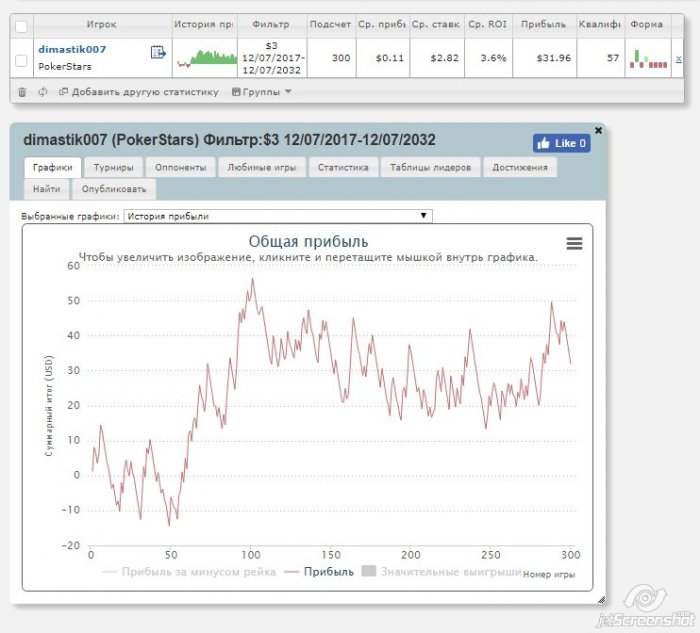Tick the select-all checkbox in table header
The width and height of the screenshot is (700, 633).
[21, 27]
